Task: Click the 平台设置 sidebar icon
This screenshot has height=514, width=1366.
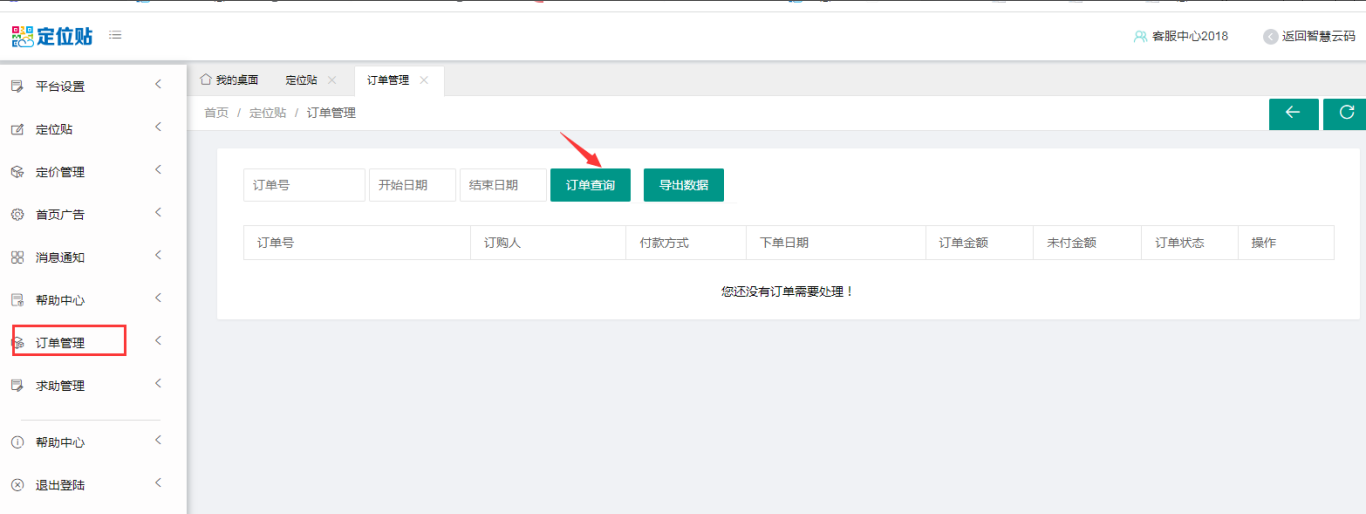Action: (17, 87)
